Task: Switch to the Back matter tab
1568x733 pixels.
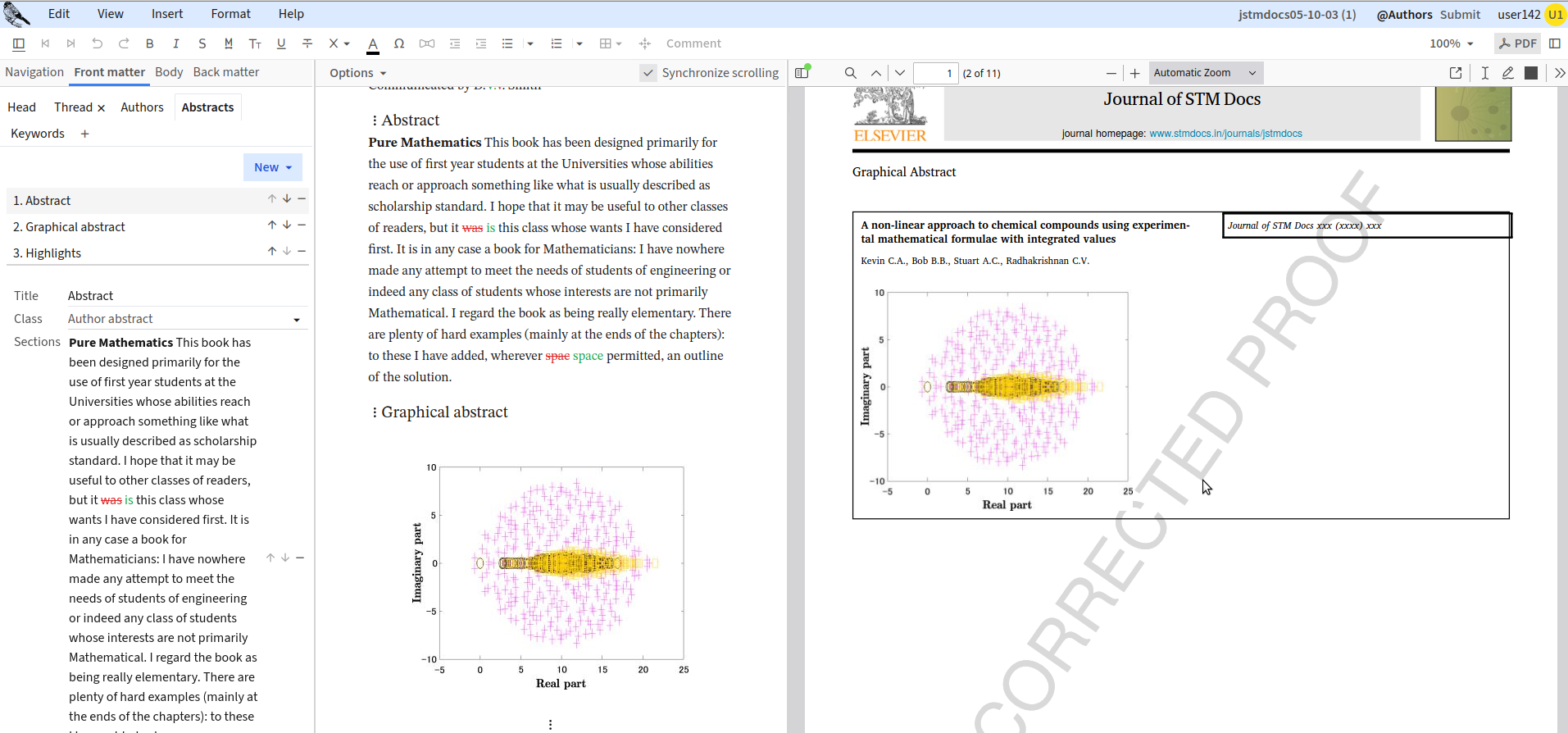Action: pos(225,72)
